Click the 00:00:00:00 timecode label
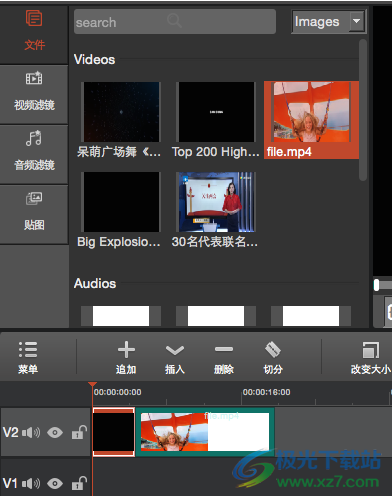The width and height of the screenshot is (392, 498). point(117,392)
